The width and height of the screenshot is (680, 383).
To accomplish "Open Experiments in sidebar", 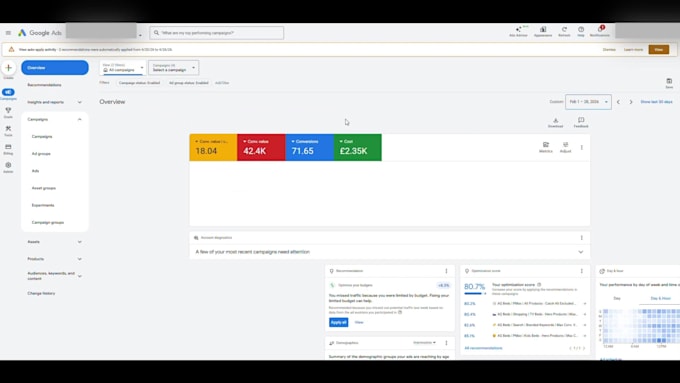I will 43,205.
